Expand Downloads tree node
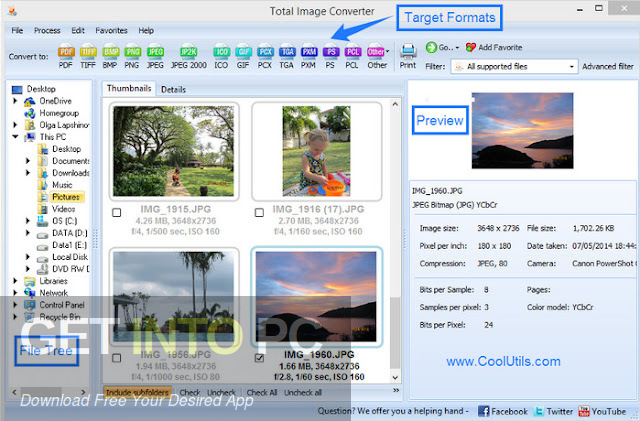640x421 pixels. 28,173
